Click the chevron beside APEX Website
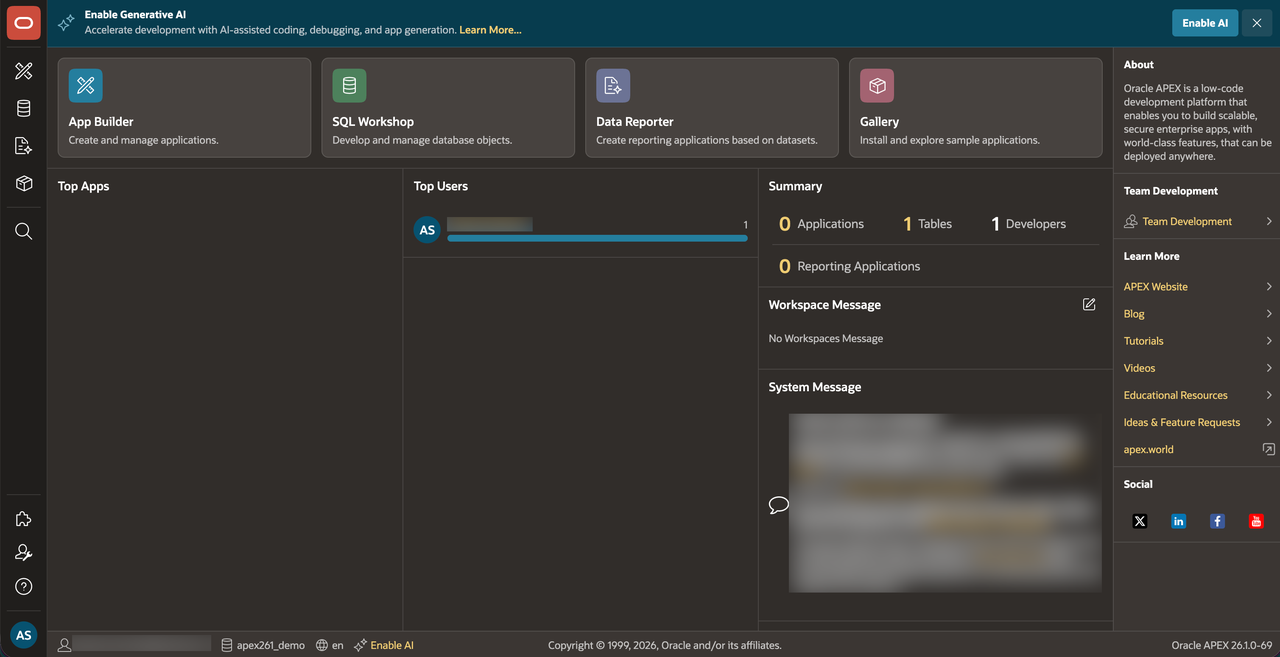The width and height of the screenshot is (1280, 657). coord(1269,286)
